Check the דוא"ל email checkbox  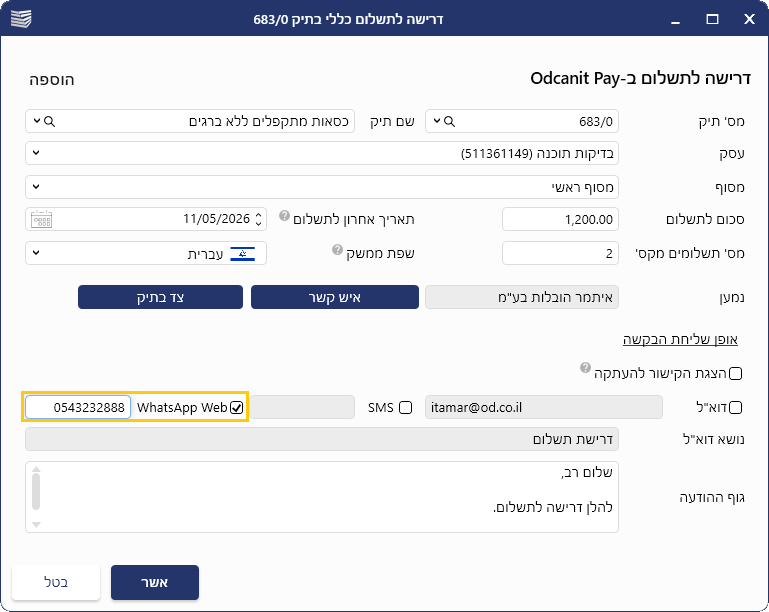735,408
